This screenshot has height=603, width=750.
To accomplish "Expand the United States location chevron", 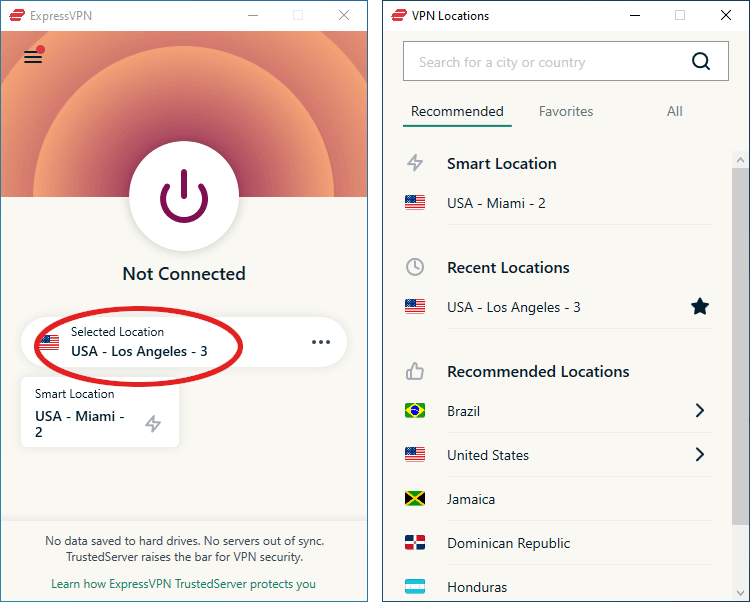I will point(700,454).
